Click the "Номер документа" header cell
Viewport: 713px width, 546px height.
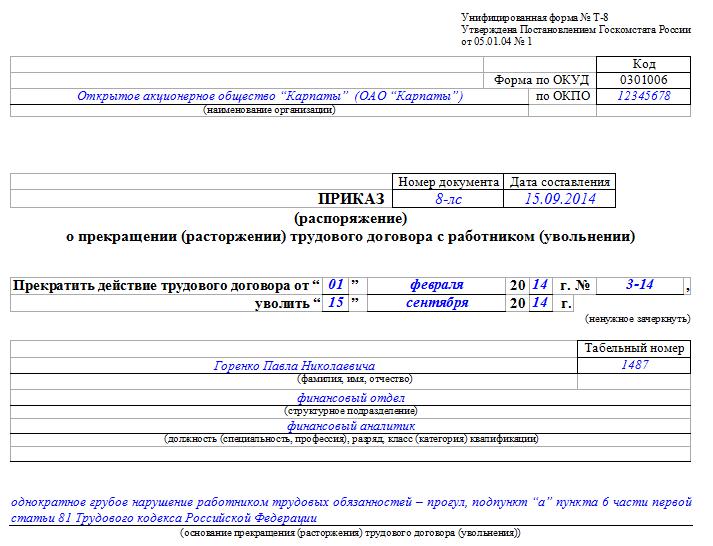pyautogui.click(x=448, y=182)
